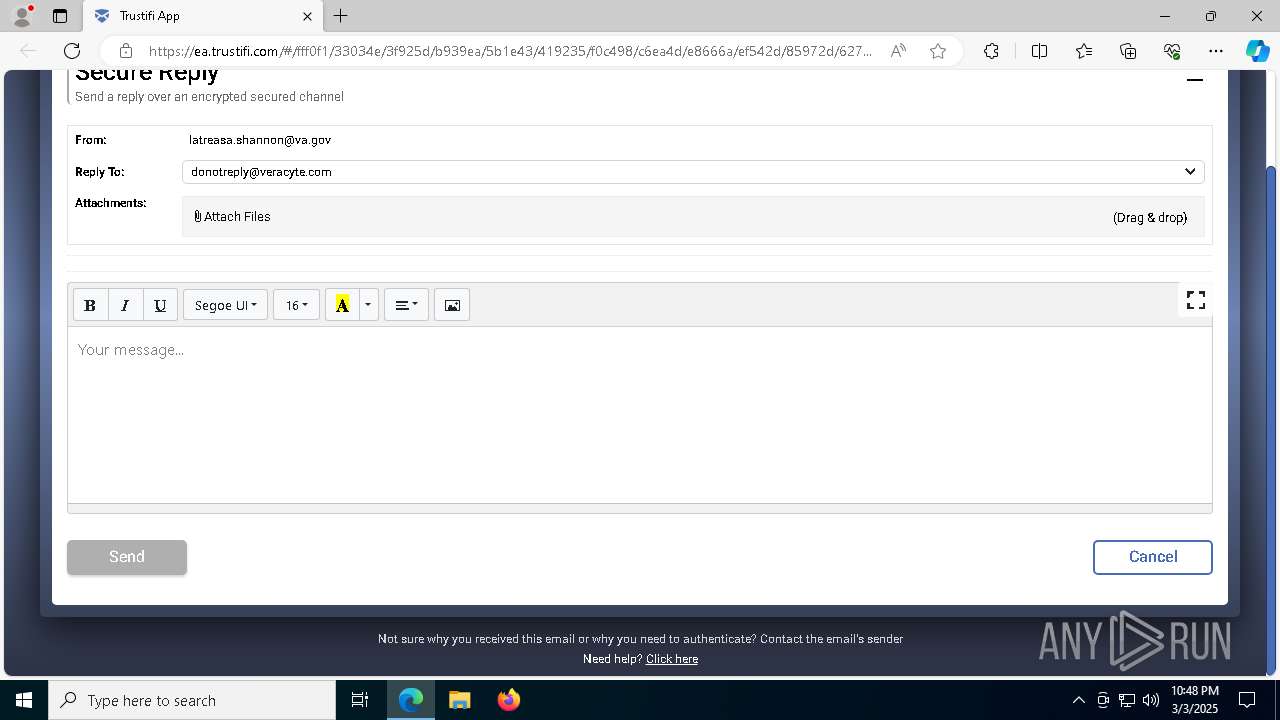Click the browser address bar URL
Image resolution: width=1280 pixels, height=720 pixels.
[510, 51]
